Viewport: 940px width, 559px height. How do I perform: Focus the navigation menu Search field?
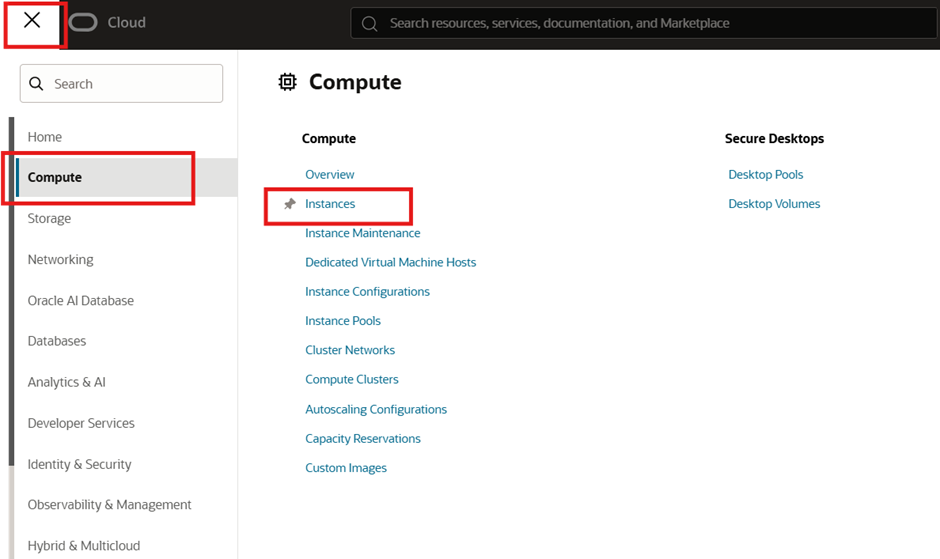[133, 84]
